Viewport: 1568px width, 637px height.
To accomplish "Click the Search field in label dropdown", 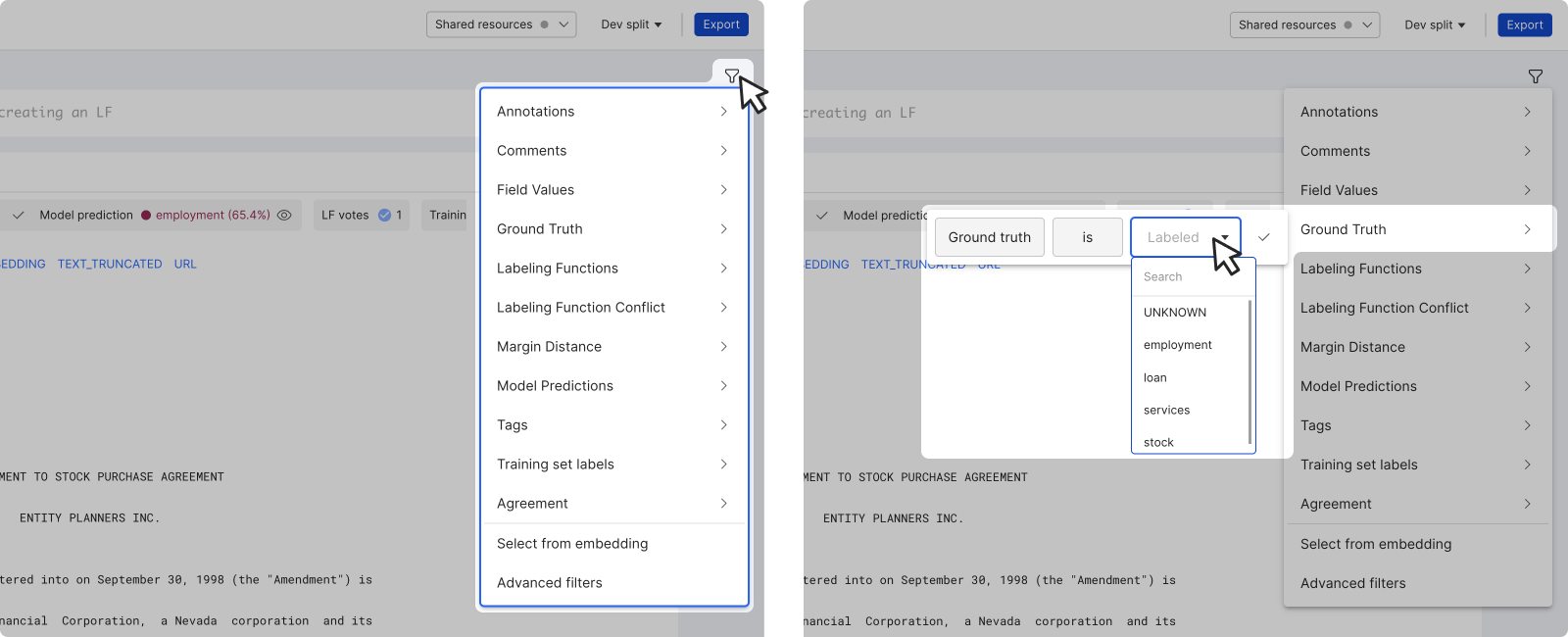I will (1193, 277).
